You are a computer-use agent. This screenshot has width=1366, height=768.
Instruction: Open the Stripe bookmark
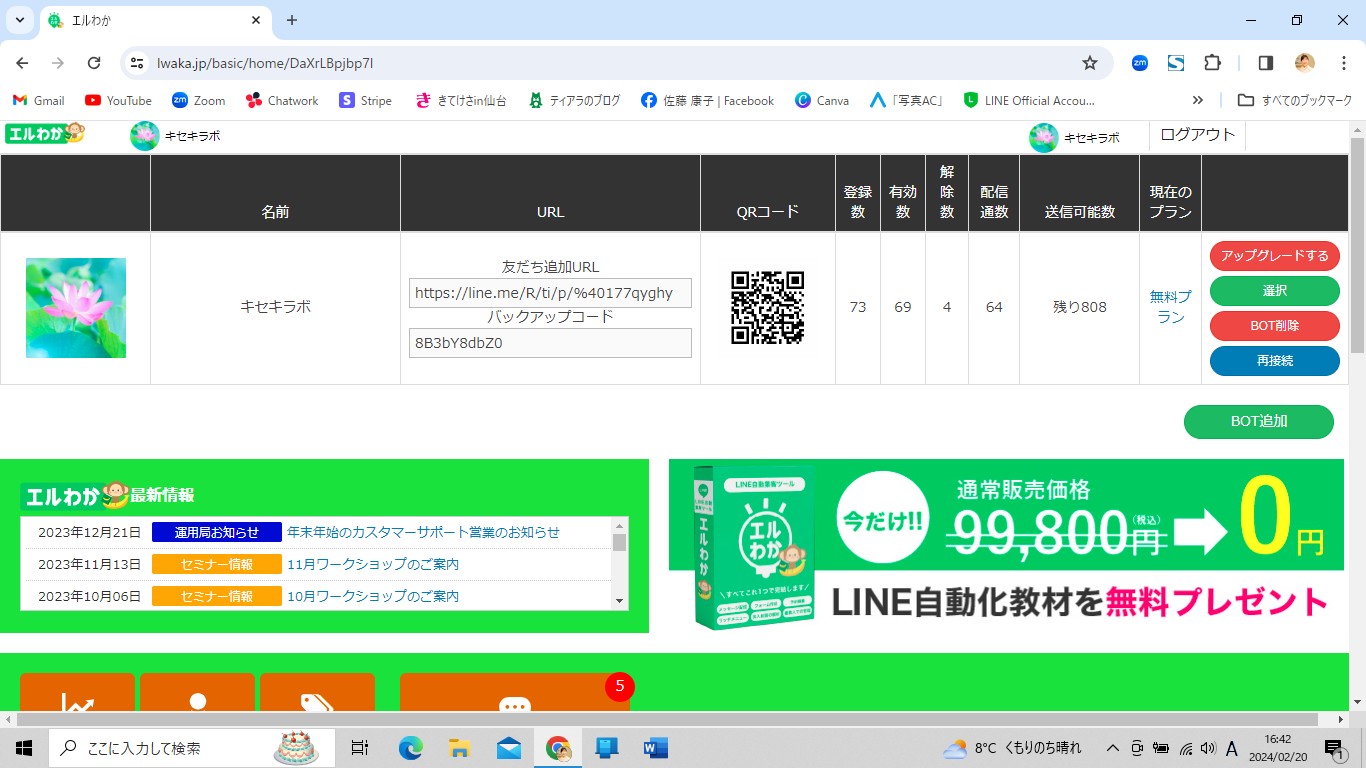[x=365, y=100]
